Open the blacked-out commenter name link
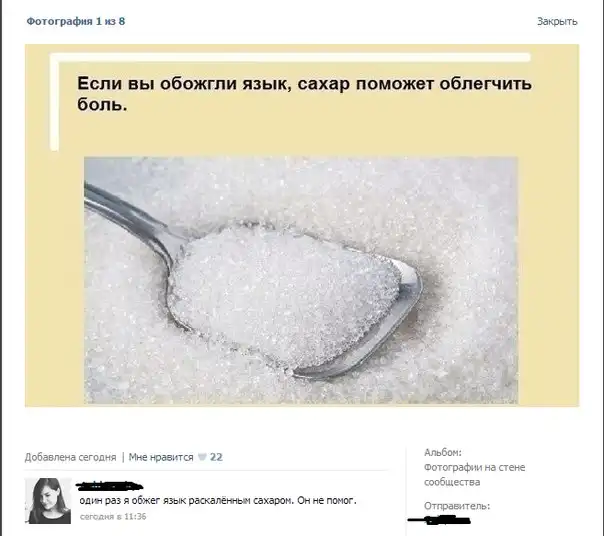 coord(110,486)
